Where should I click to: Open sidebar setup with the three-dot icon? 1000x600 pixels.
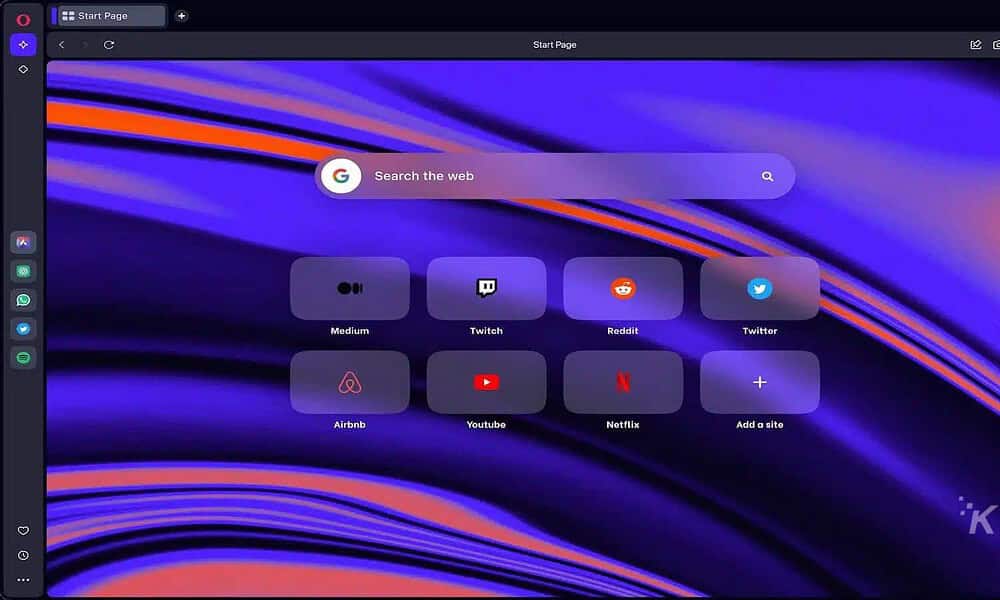point(22,579)
